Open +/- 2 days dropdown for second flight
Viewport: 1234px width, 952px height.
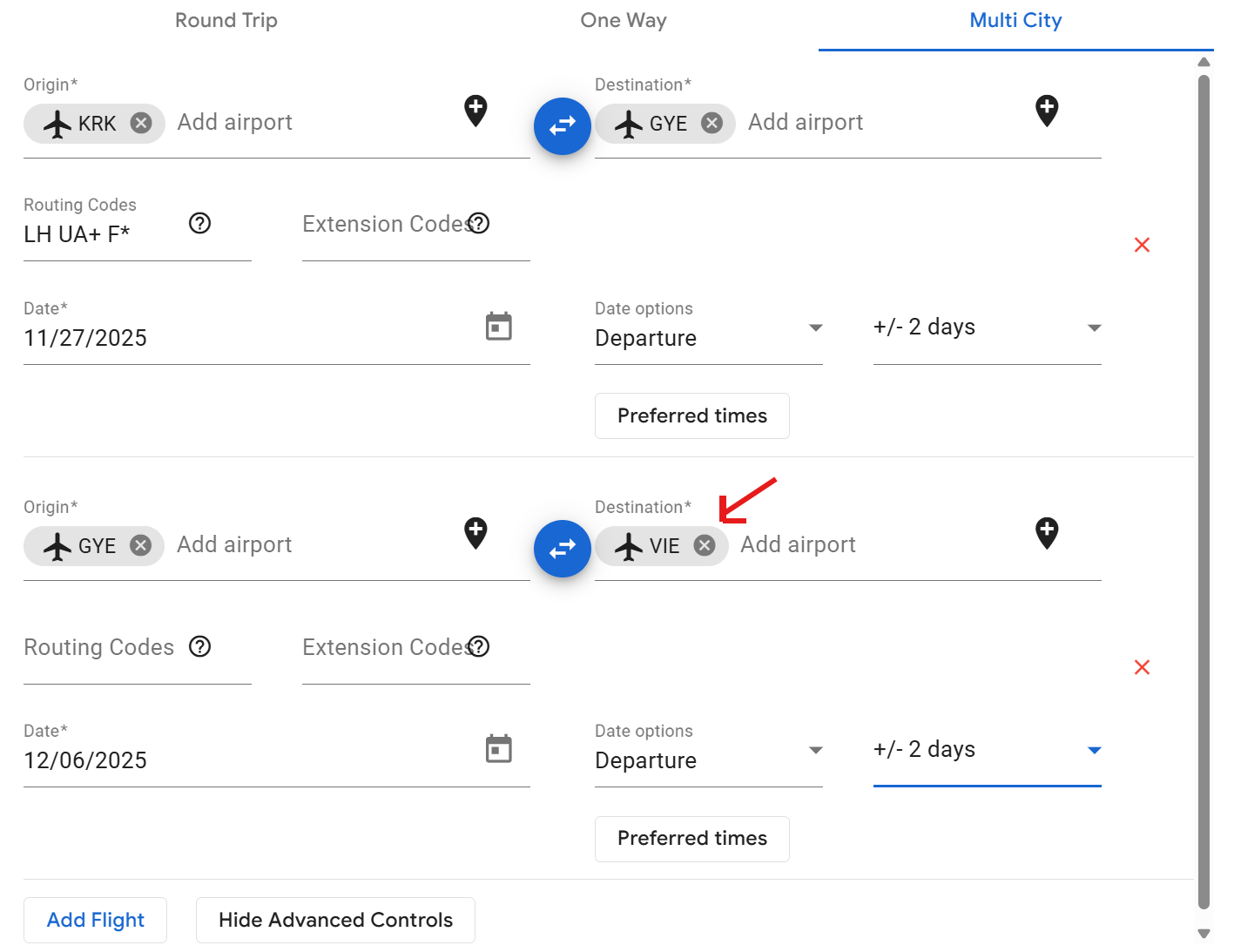coord(988,751)
